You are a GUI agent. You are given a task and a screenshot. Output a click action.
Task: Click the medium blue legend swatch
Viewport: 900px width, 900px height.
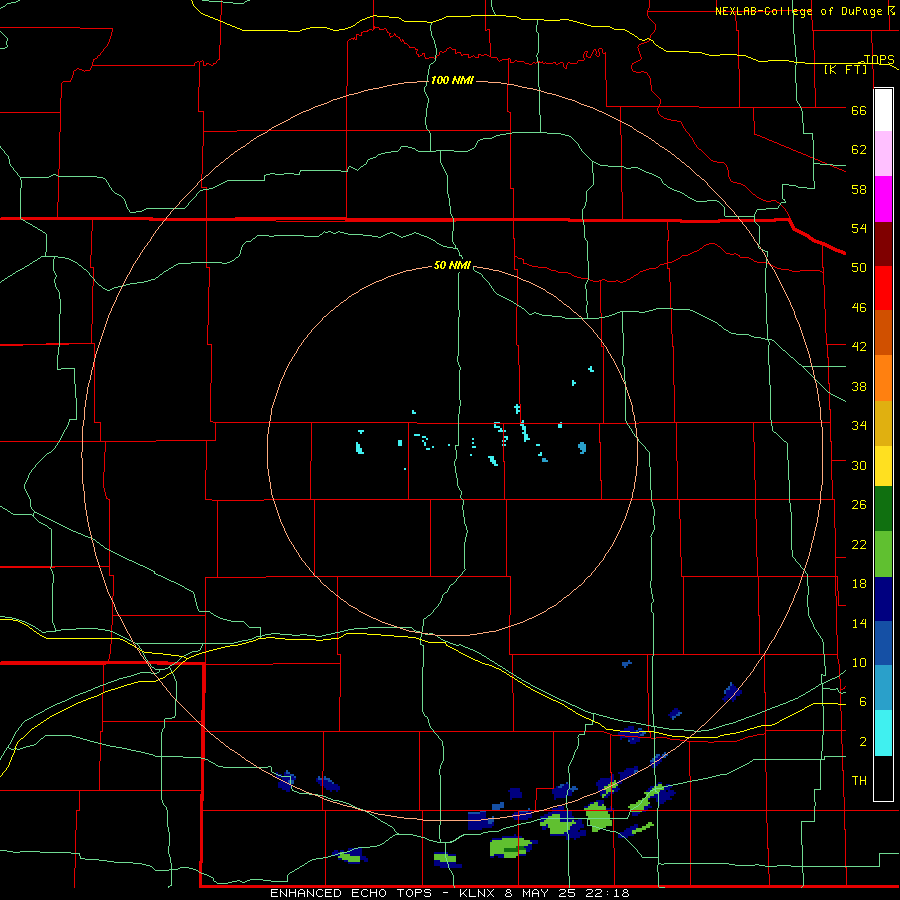(x=883, y=643)
